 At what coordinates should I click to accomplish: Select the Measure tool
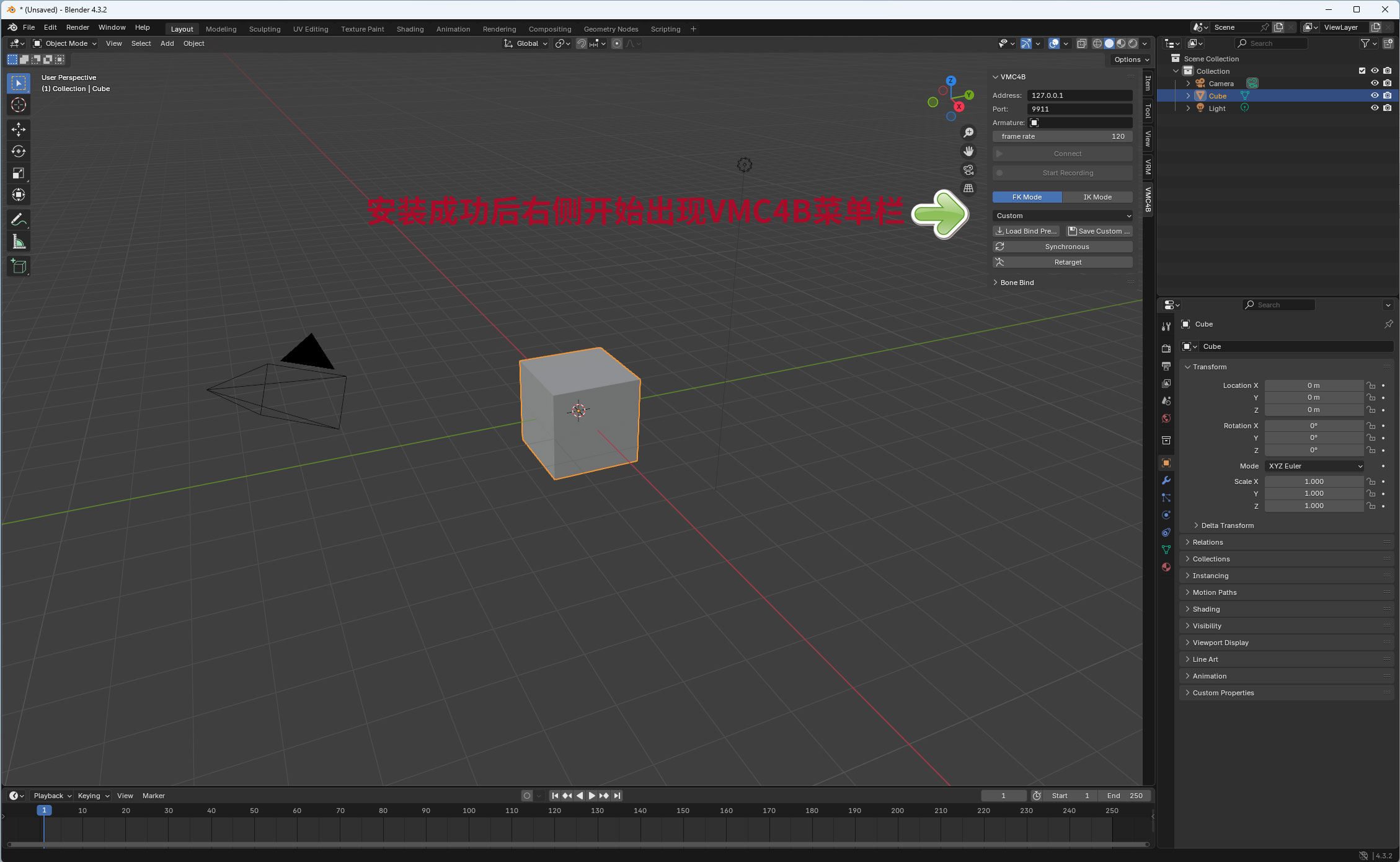point(19,242)
